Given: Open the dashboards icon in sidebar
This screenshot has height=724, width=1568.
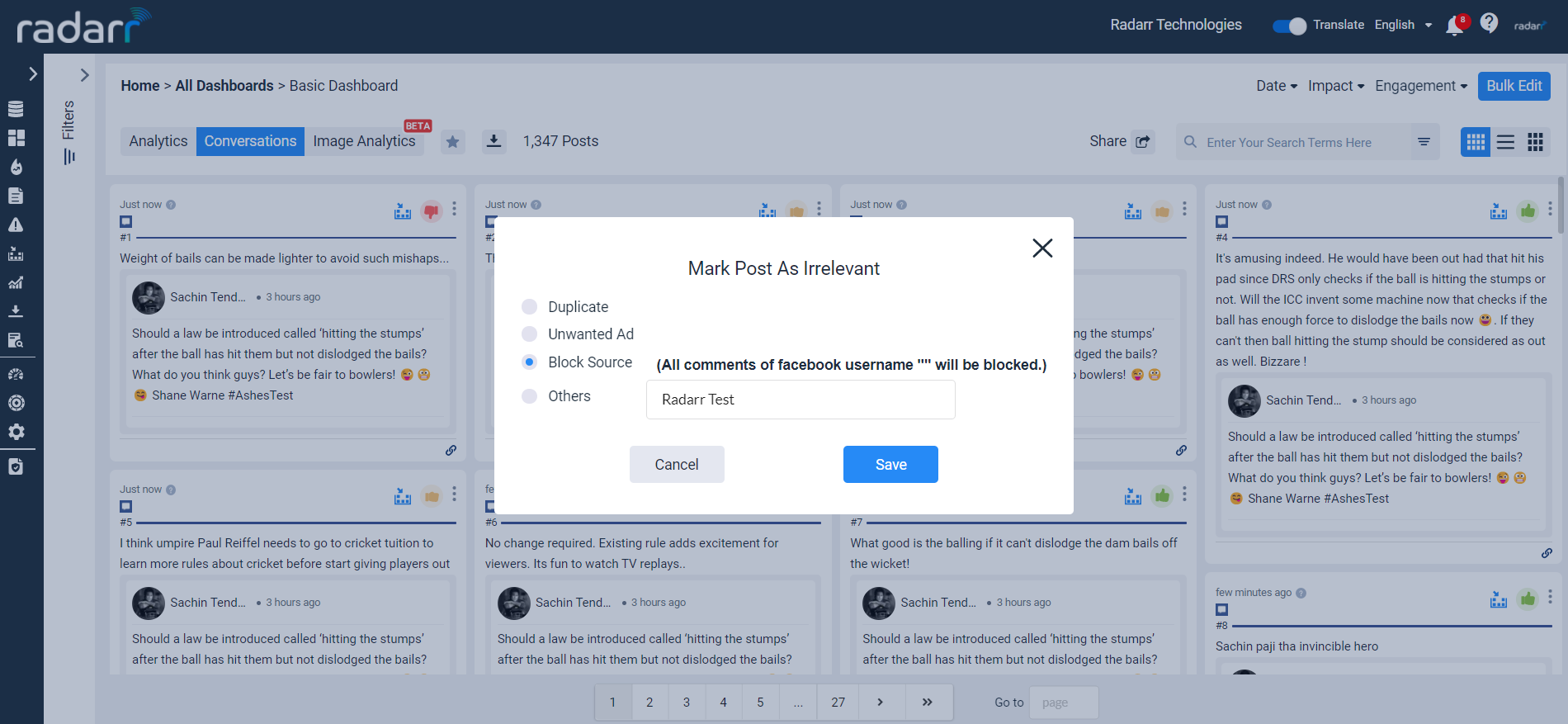Looking at the screenshot, I should click(16, 138).
